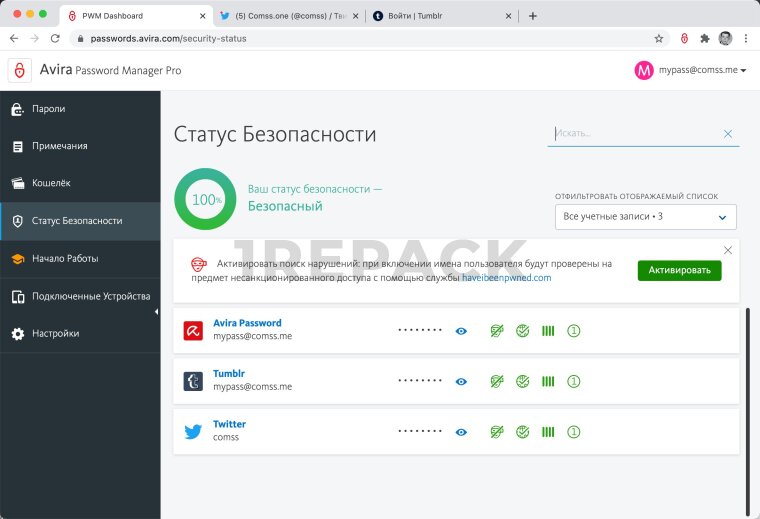Click safe-site check icon in Twitter row
The height and width of the screenshot is (519, 760).
pyautogui.click(x=522, y=432)
